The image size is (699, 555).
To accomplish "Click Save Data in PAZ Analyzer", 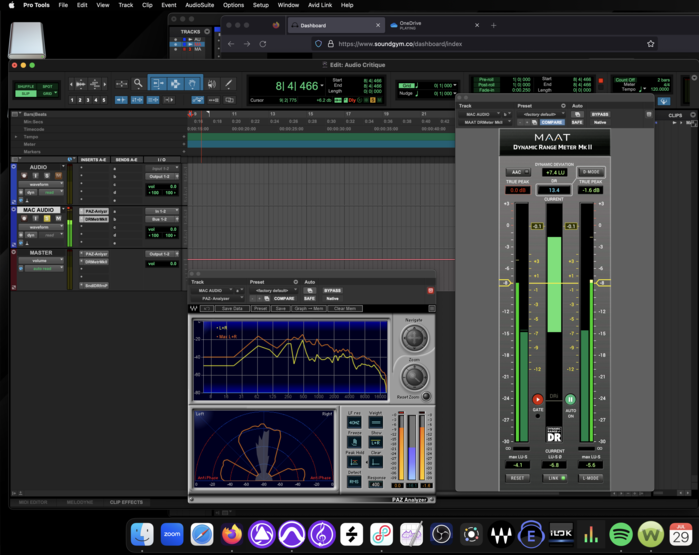I will tap(232, 308).
